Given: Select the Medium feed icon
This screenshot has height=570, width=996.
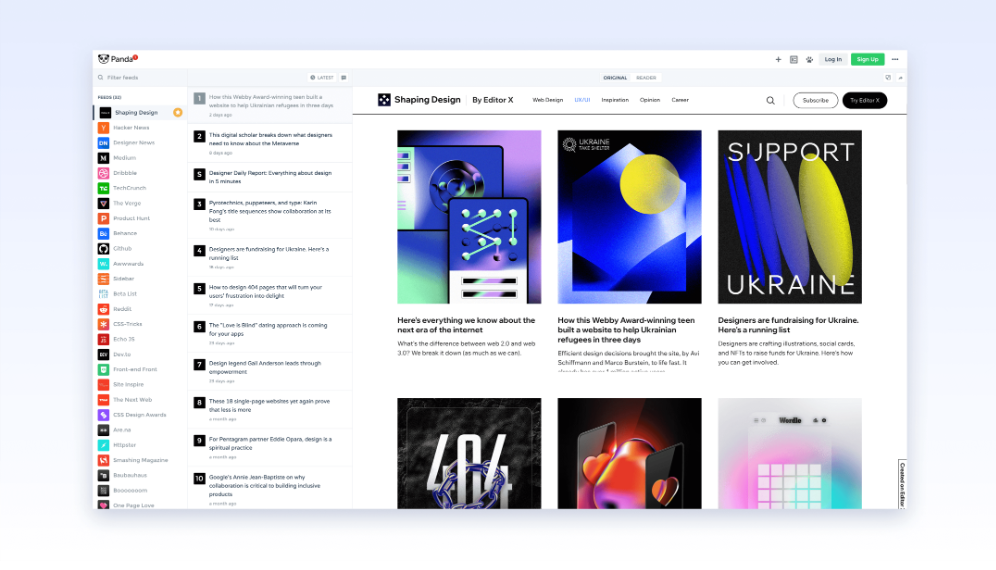Looking at the screenshot, I should (104, 158).
